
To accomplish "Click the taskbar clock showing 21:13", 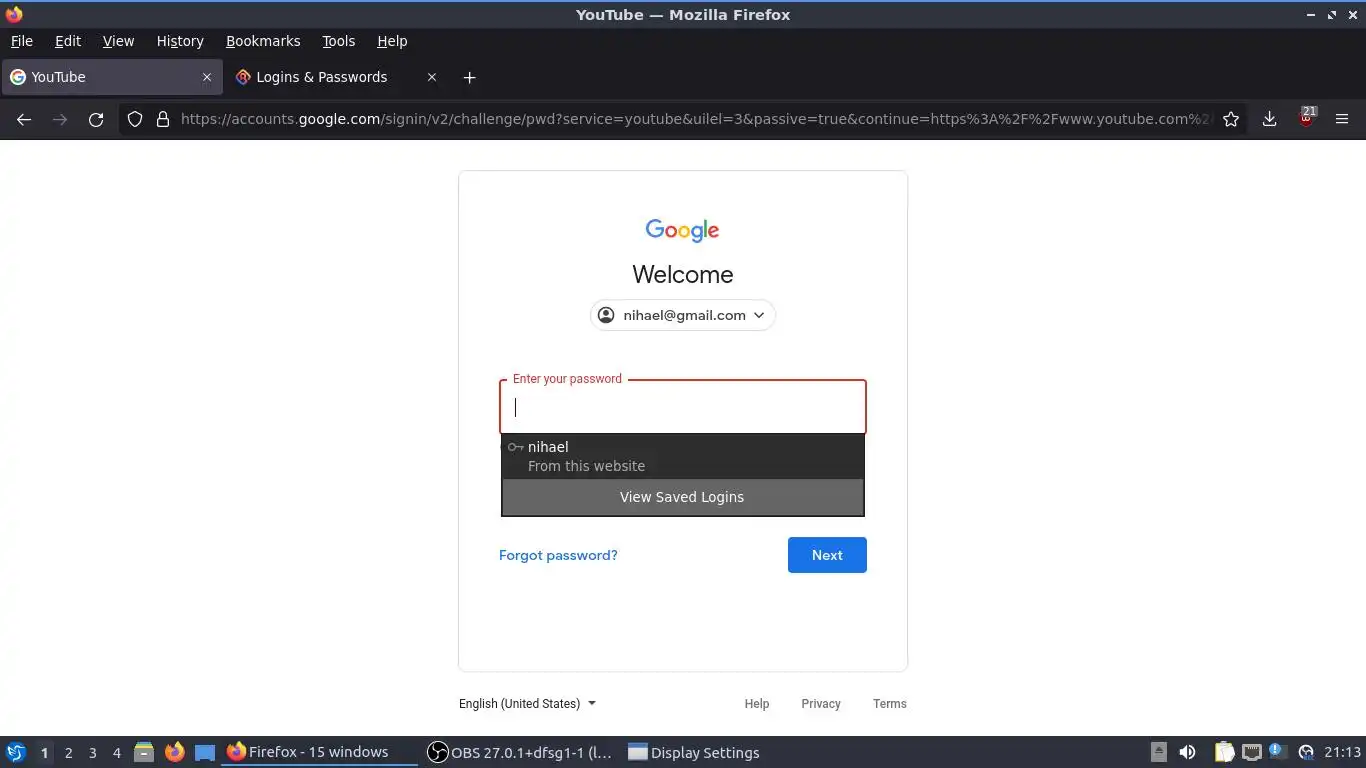I will pyautogui.click(x=1343, y=752).
